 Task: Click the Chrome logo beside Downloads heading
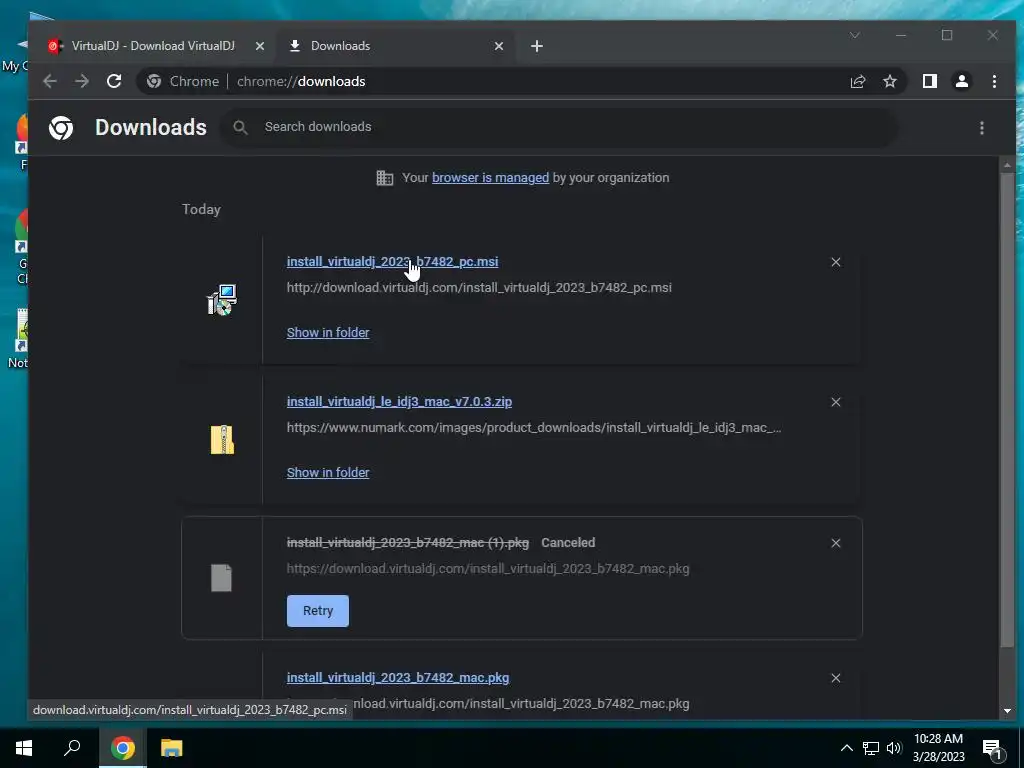(x=61, y=128)
